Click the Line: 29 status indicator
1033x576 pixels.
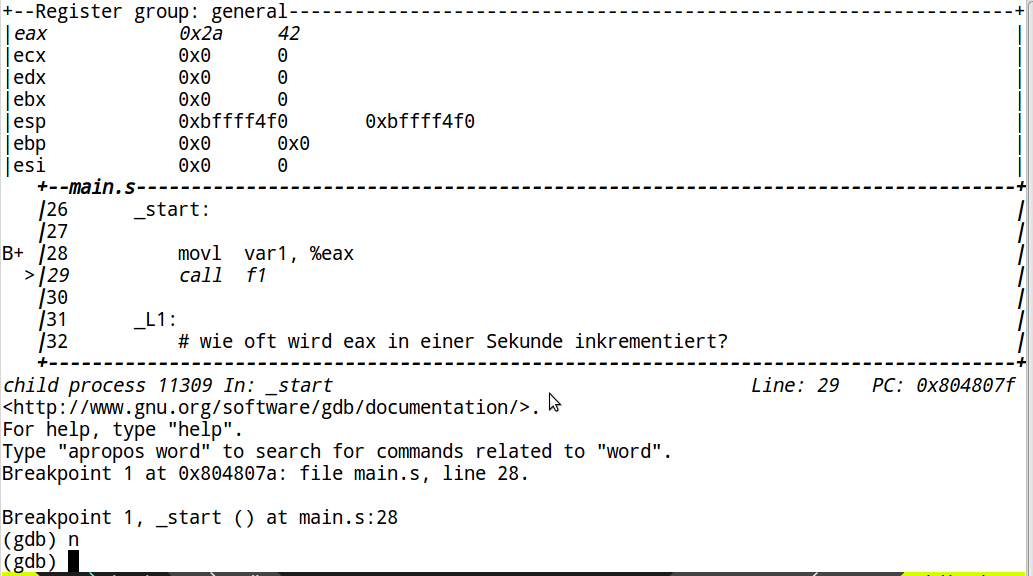795,386
